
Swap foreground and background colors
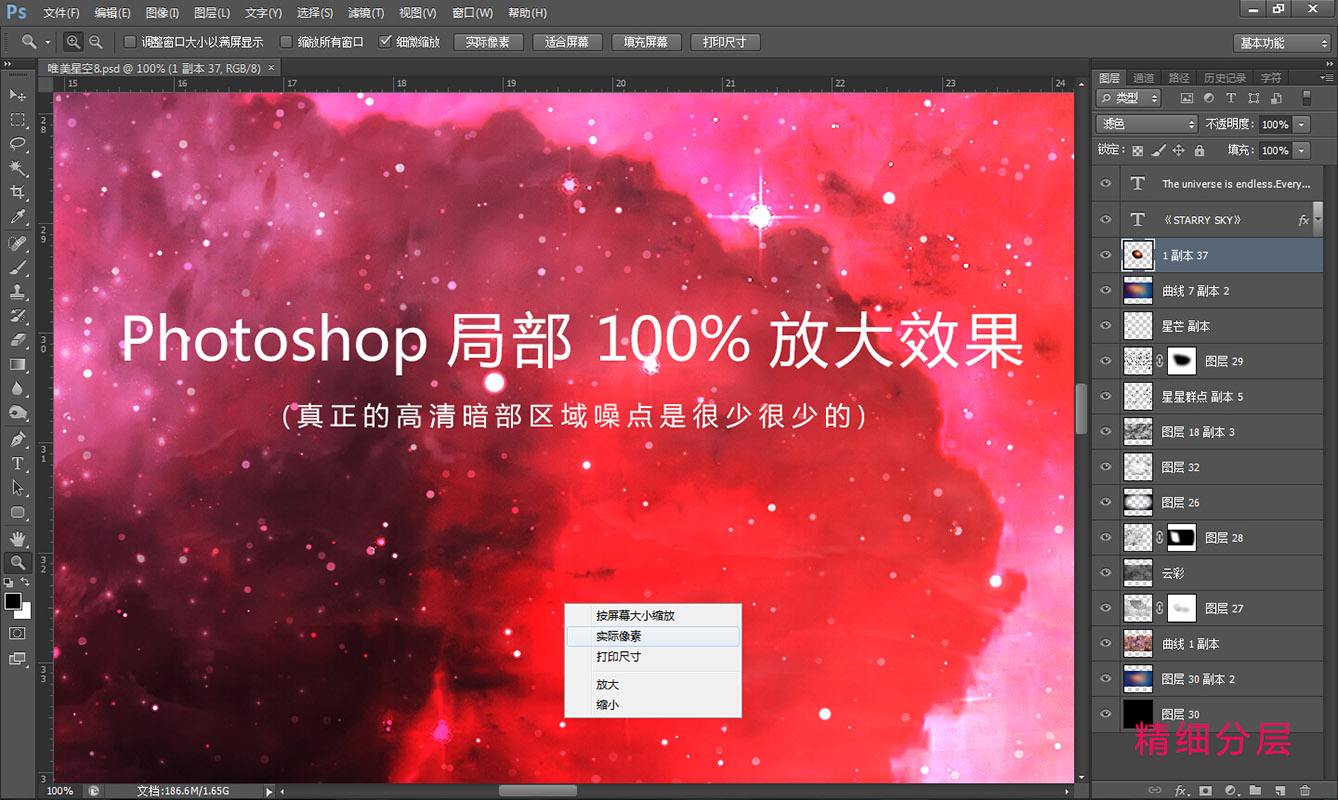click(27, 582)
